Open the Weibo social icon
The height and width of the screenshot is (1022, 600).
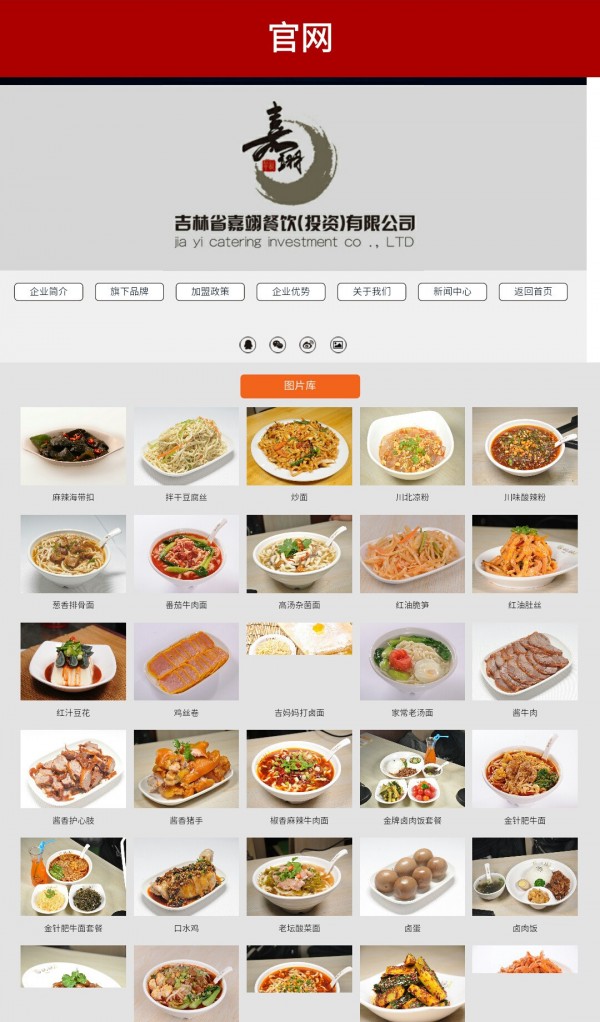[x=307, y=344]
